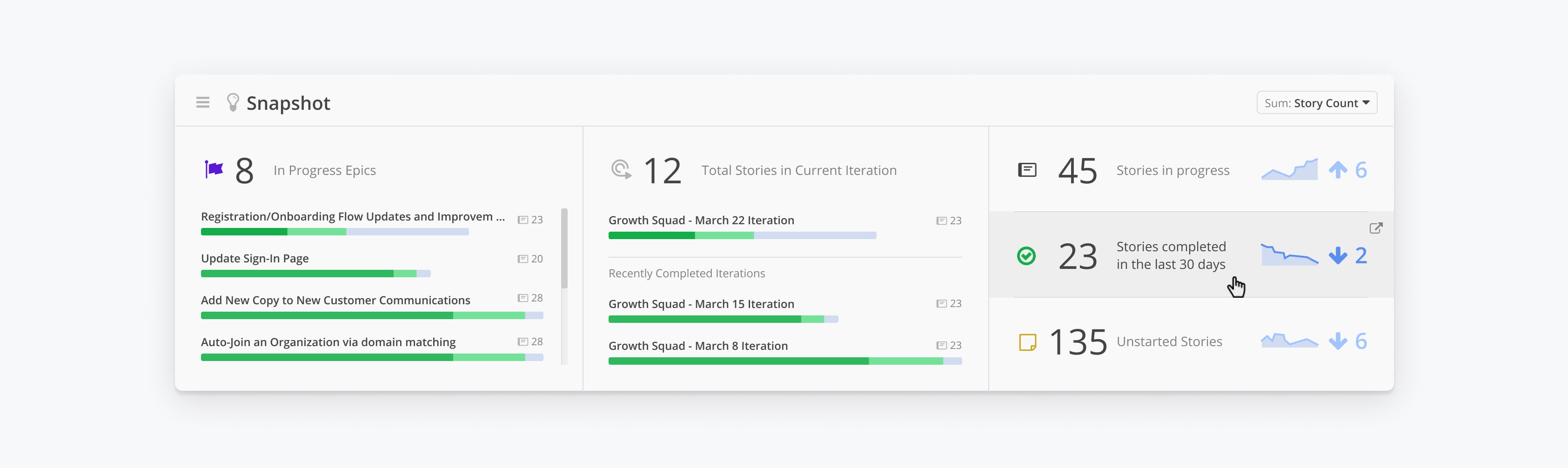The height and width of the screenshot is (468, 1568).
Task: Open completed stories report via external link icon
Action: point(1376,228)
